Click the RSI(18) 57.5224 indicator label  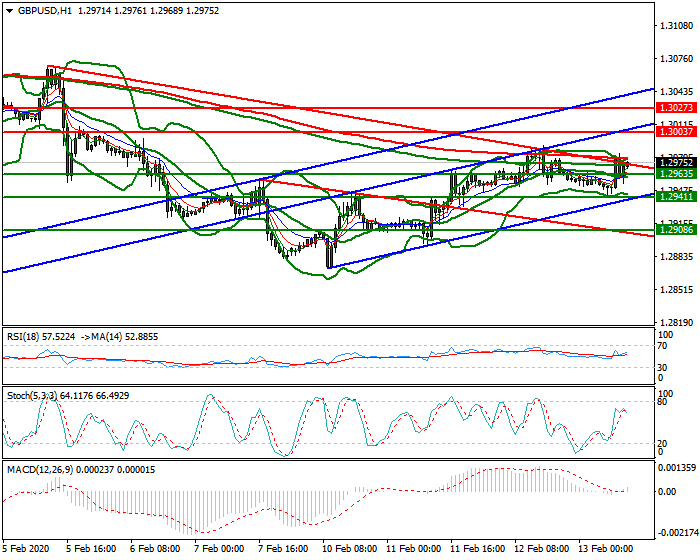point(41,337)
